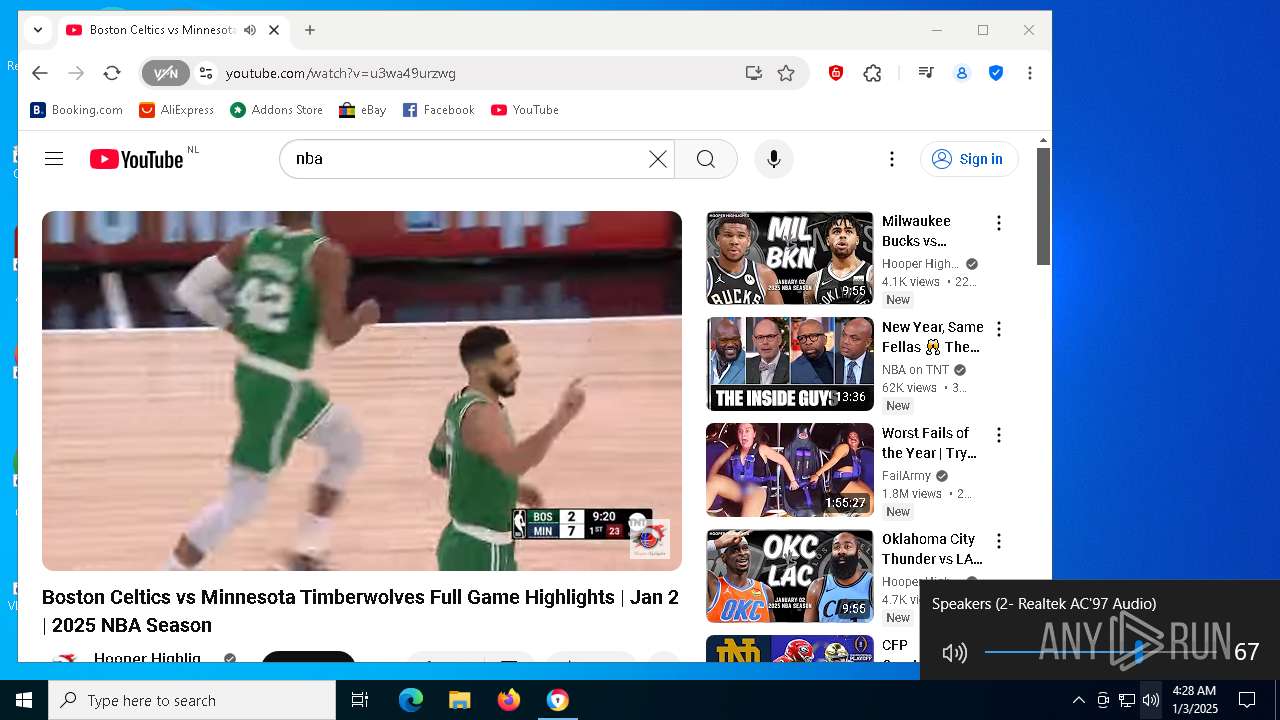Open AliExpress bookmark
The image size is (1280, 720).
177,110
